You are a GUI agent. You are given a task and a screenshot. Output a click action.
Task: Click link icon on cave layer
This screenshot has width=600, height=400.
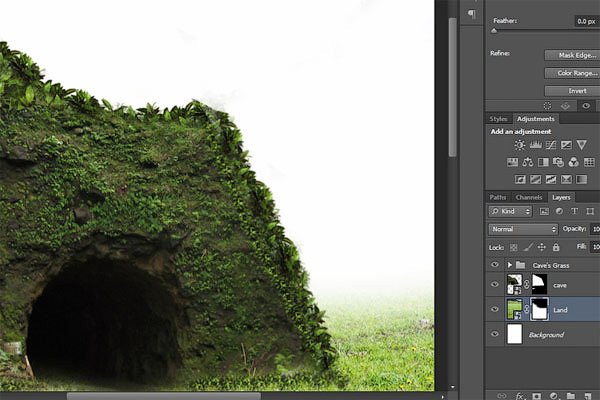527,285
